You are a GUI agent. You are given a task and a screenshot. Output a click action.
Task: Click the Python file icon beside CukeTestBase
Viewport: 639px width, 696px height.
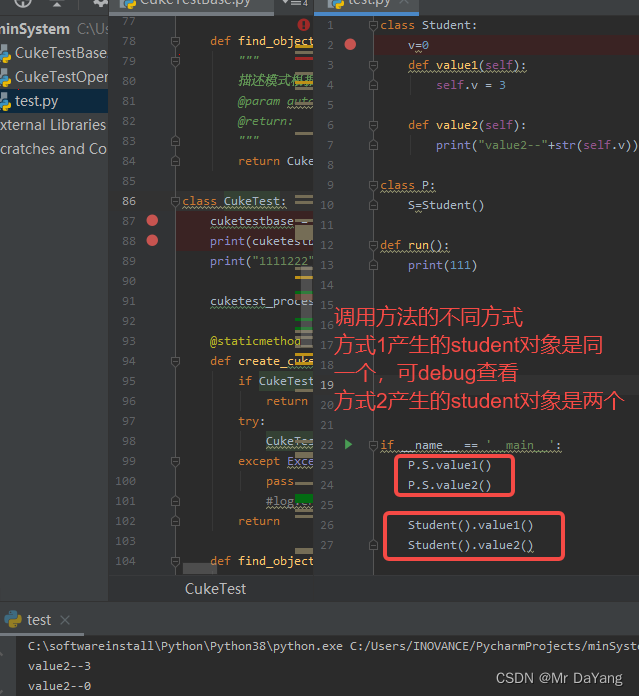pyautogui.click(x=5, y=53)
